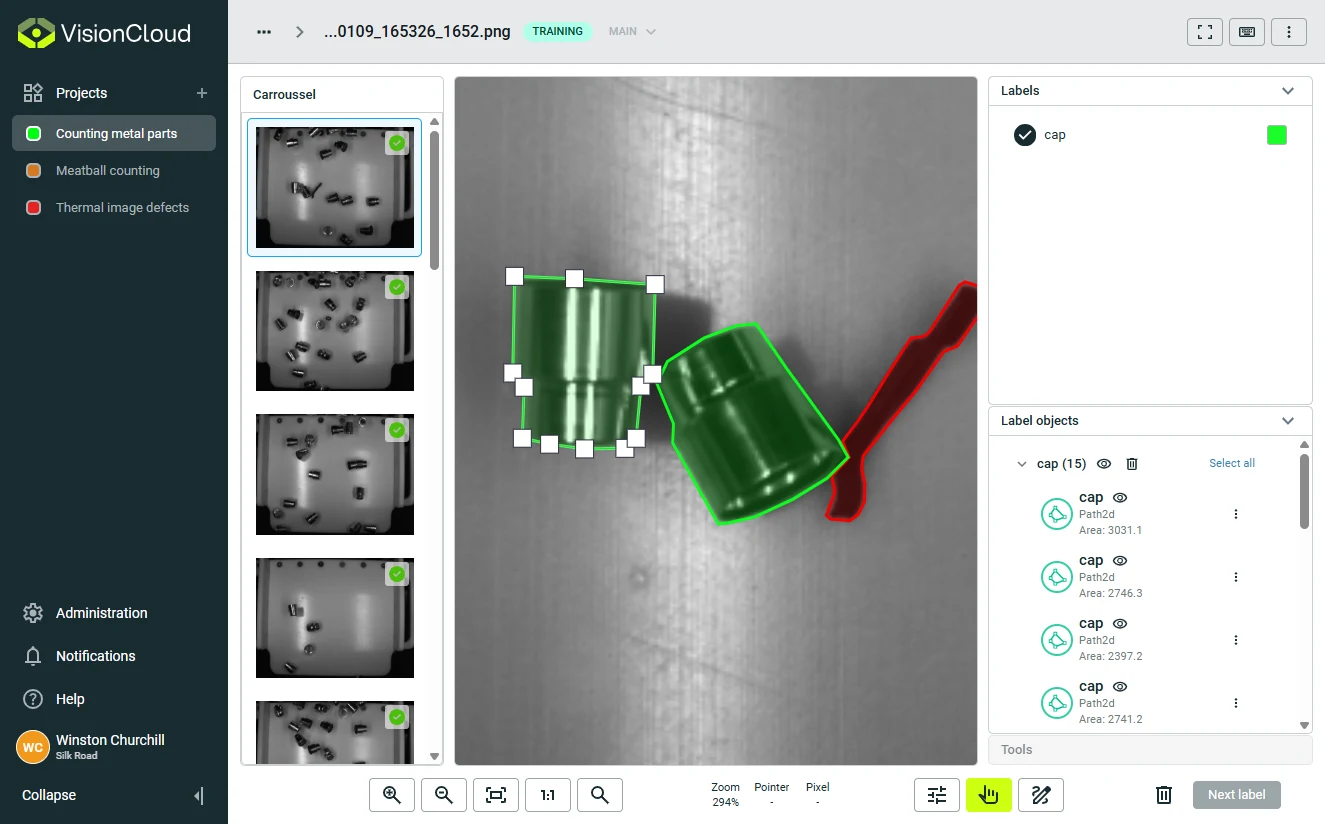Click the zoom in magnifier icon
The image size is (1325, 824).
click(392, 795)
